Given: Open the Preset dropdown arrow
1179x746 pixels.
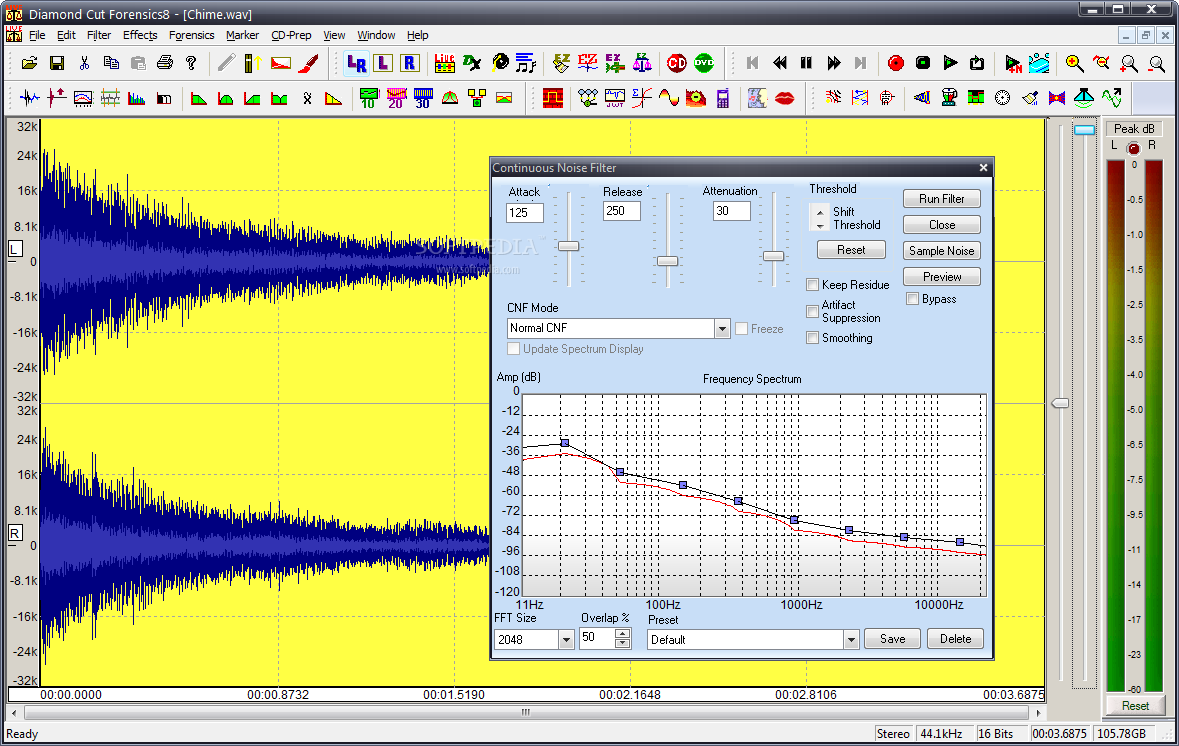Looking at the screenshot, I should [x=851, y=640].
